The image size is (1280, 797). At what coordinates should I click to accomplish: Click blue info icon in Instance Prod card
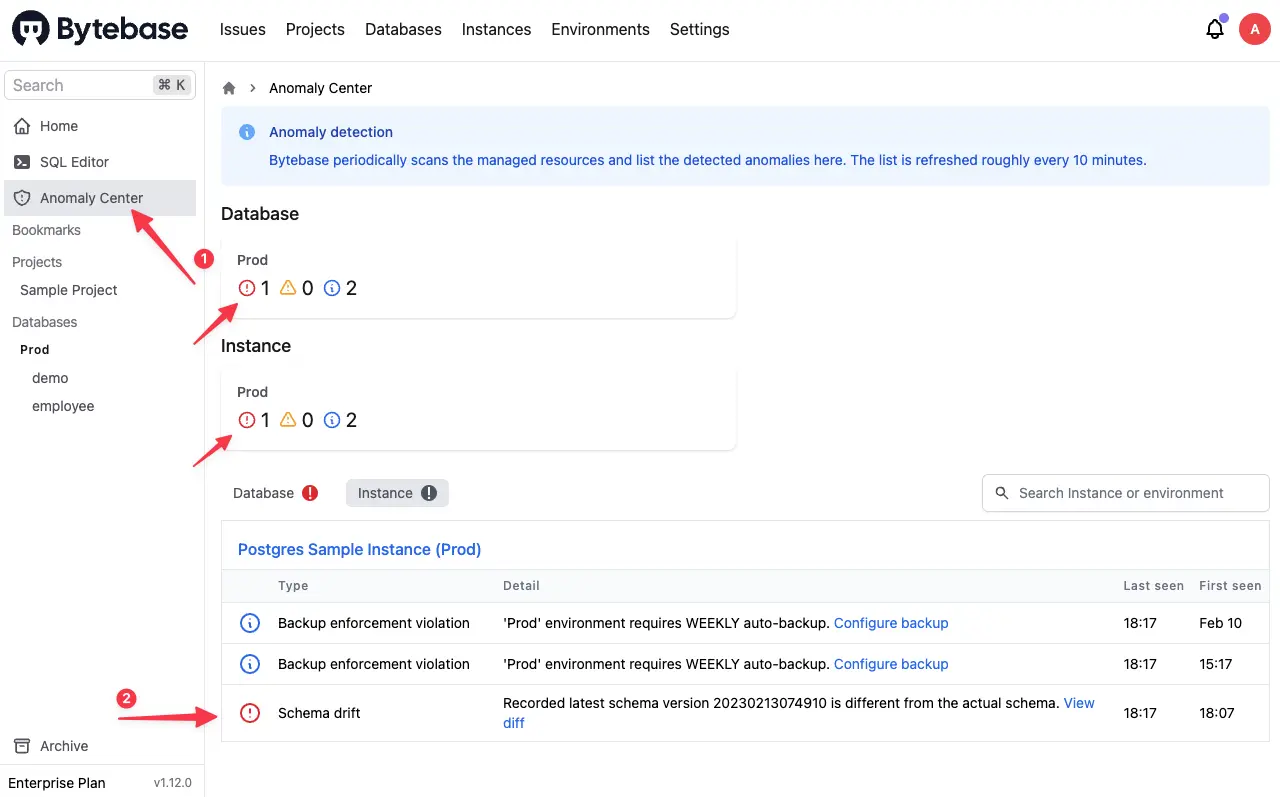[332, 420]
